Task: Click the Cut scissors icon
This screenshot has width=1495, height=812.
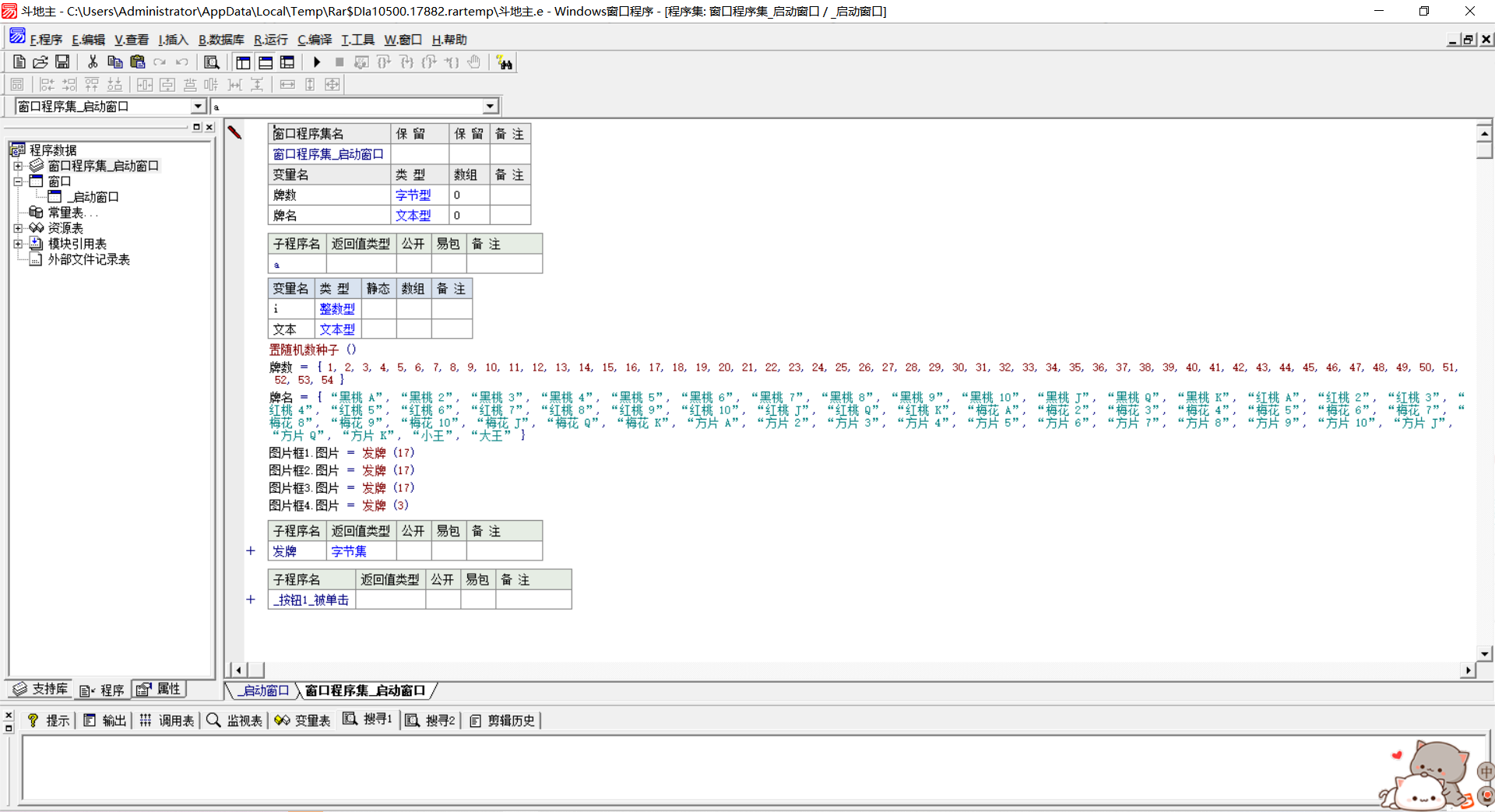Action: tap(93, 62)
